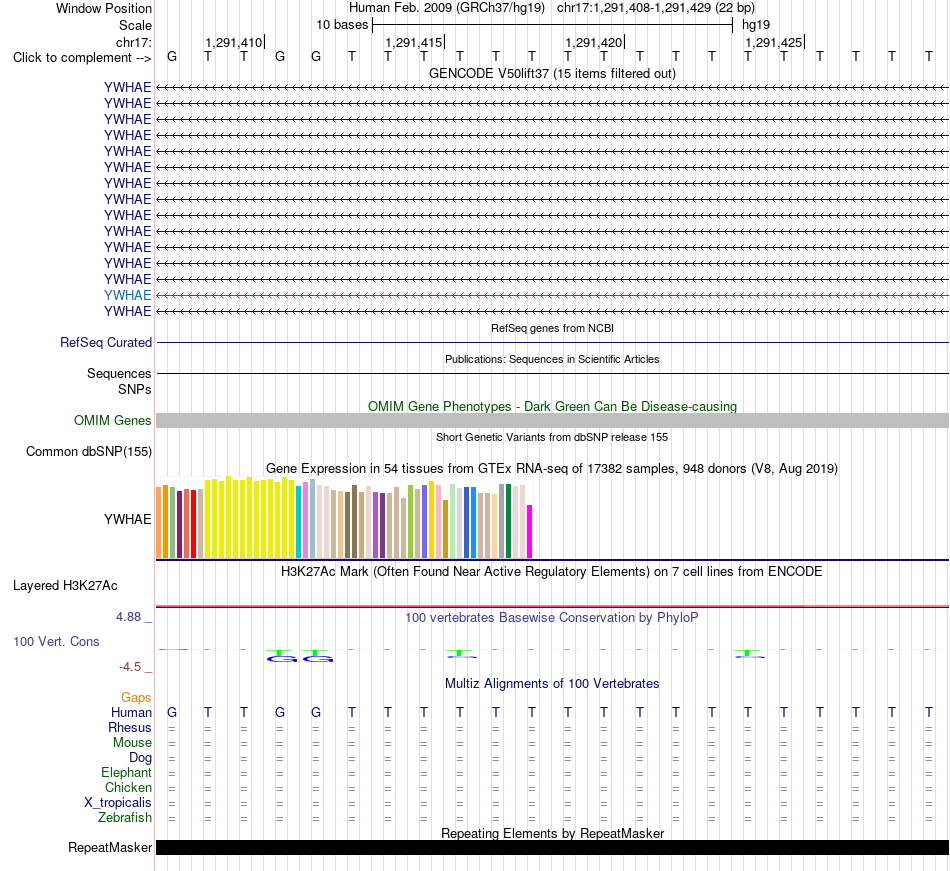Image resolution: width=950 pixels, height=871 pixels.
Task: Click the magenta bar in GTEx chart
Action: click(530, 531)
